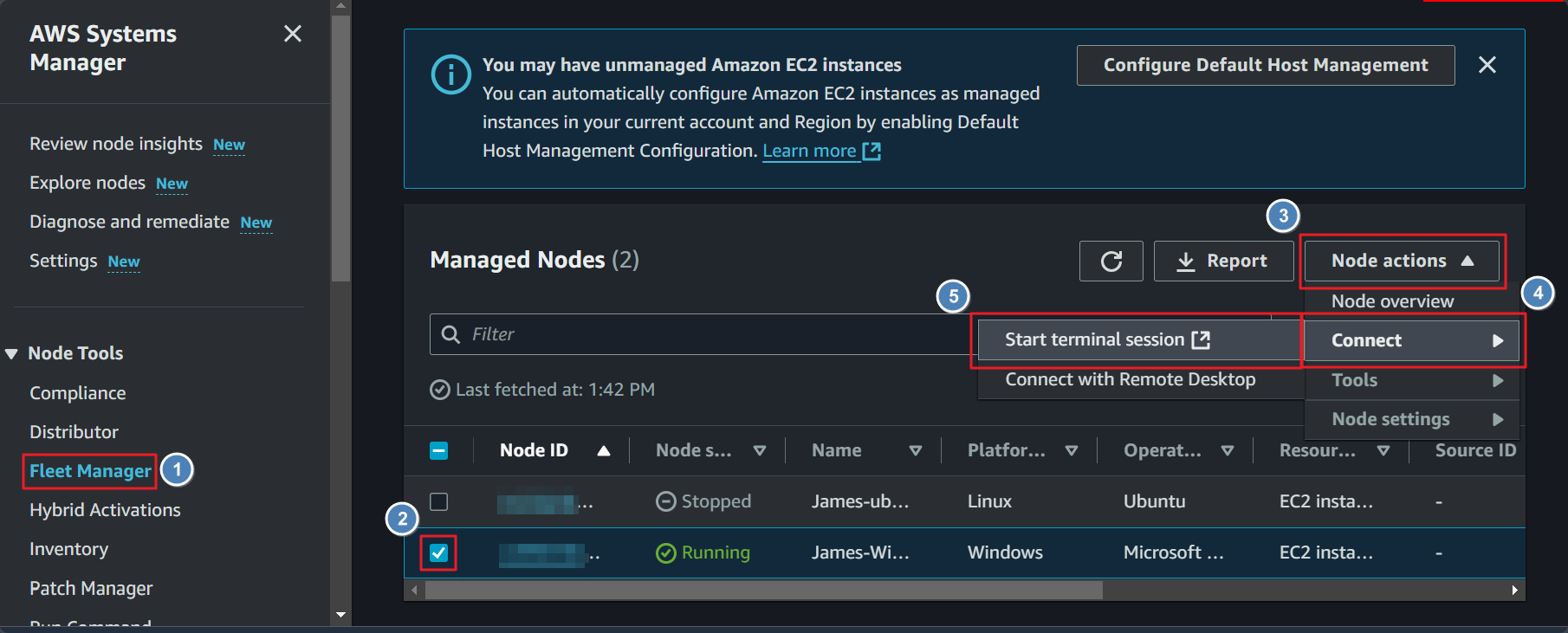The width and height of the screenshot is (1568, 633).
Task: Close the AWS Systems Manager sidebar
Action: pos(293,34)
